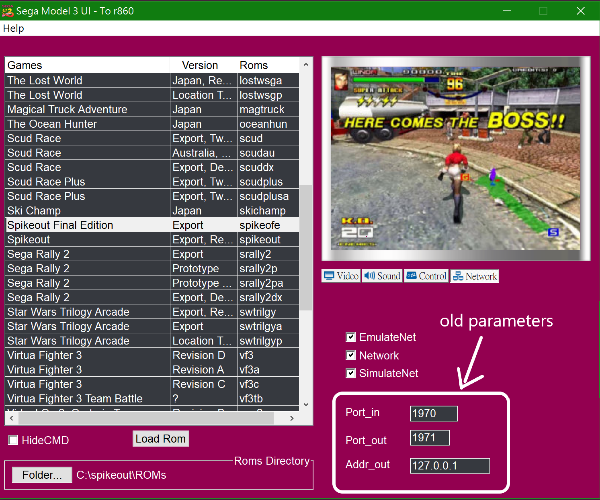This screenshot has height=500, width=600.
Task: Select Spikeout with rom spikeout
Action: [152, 239]
